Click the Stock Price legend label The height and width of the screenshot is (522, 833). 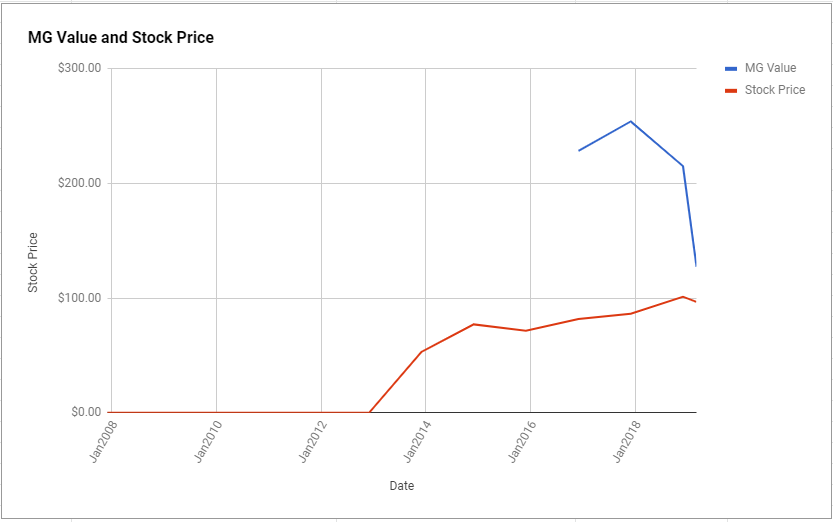tap(775, 90)
